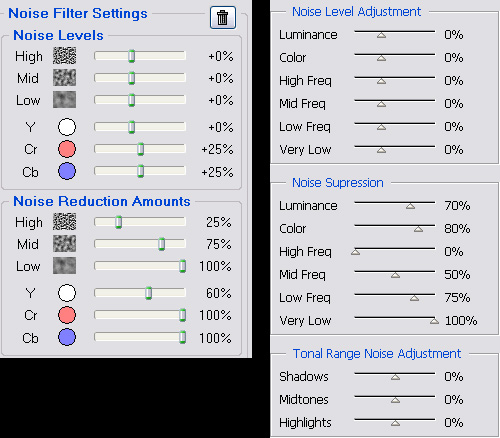Click the High reduction amount slider handle at 25%
Viewport: 500px width, 438px height.
pos(118,222)
